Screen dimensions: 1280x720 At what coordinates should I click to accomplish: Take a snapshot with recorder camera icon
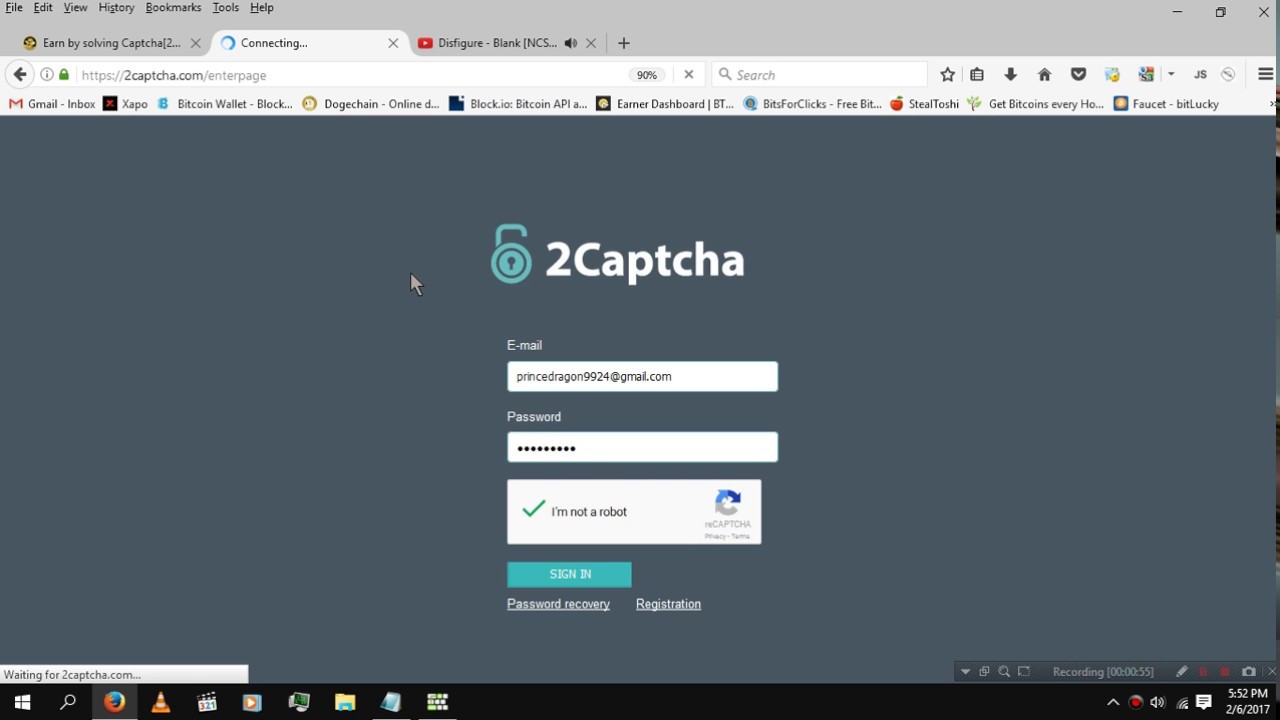(x=1249, y=672)
